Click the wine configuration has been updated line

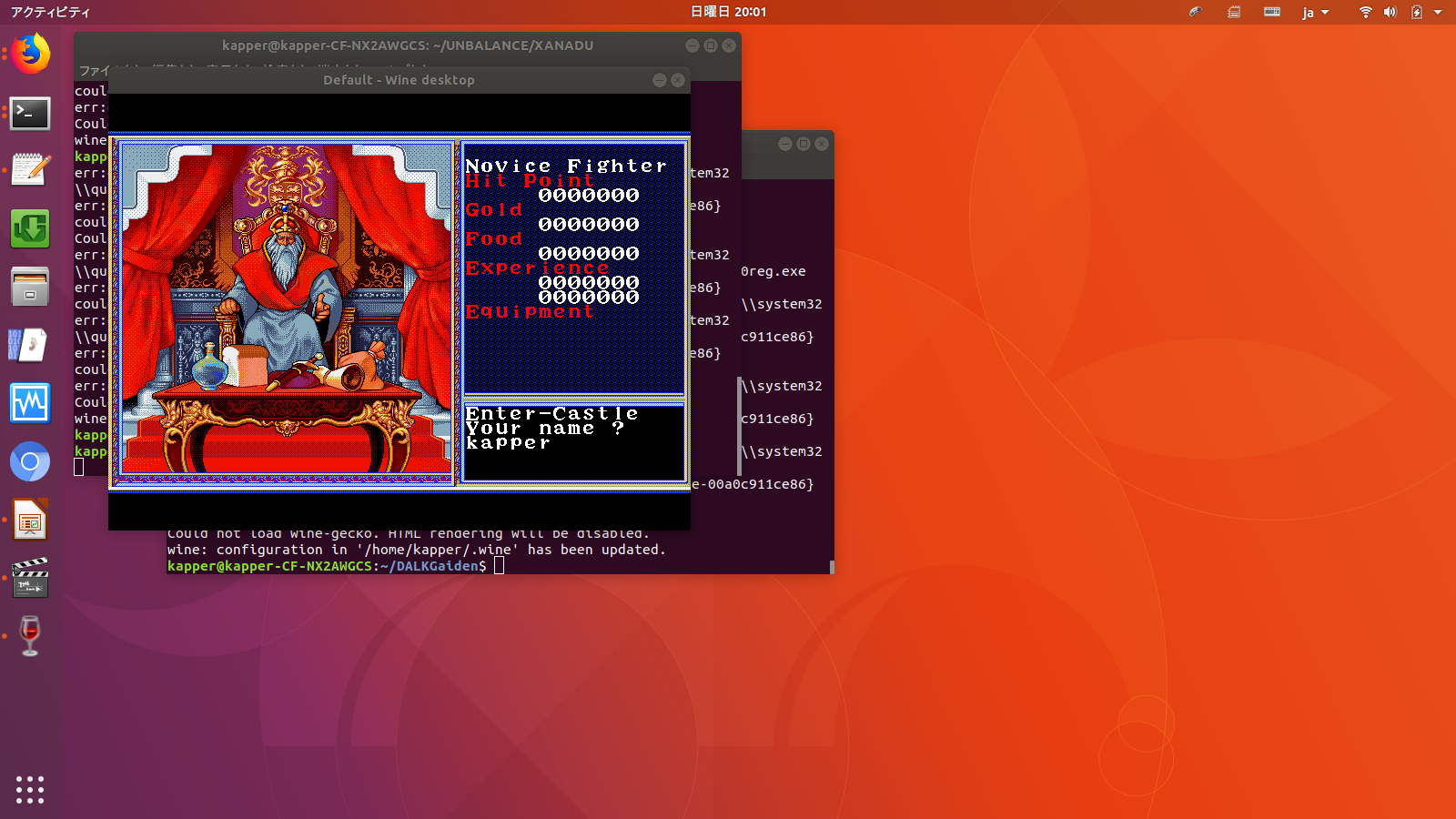416,550
